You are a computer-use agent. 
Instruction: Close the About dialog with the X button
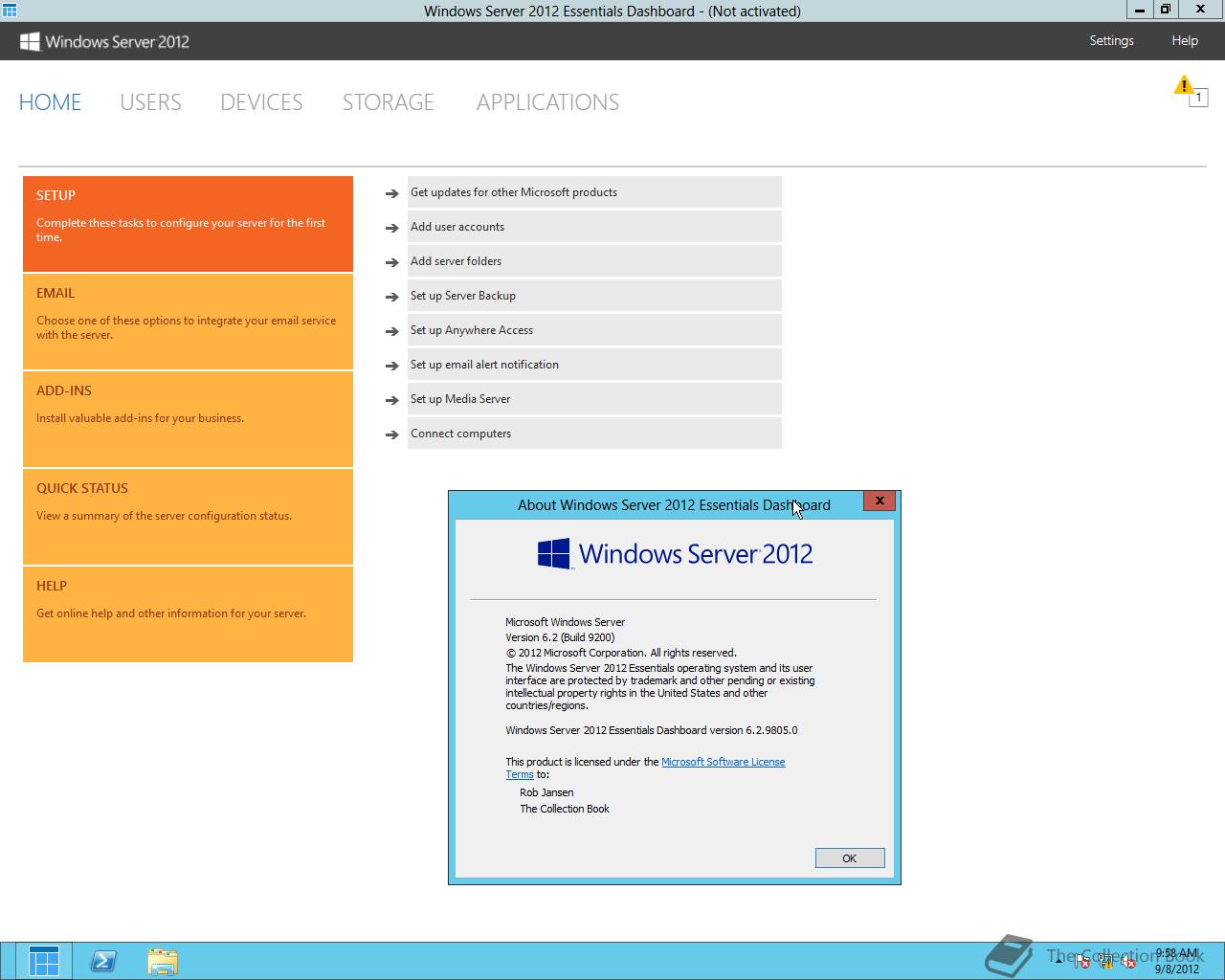point(880,501)
